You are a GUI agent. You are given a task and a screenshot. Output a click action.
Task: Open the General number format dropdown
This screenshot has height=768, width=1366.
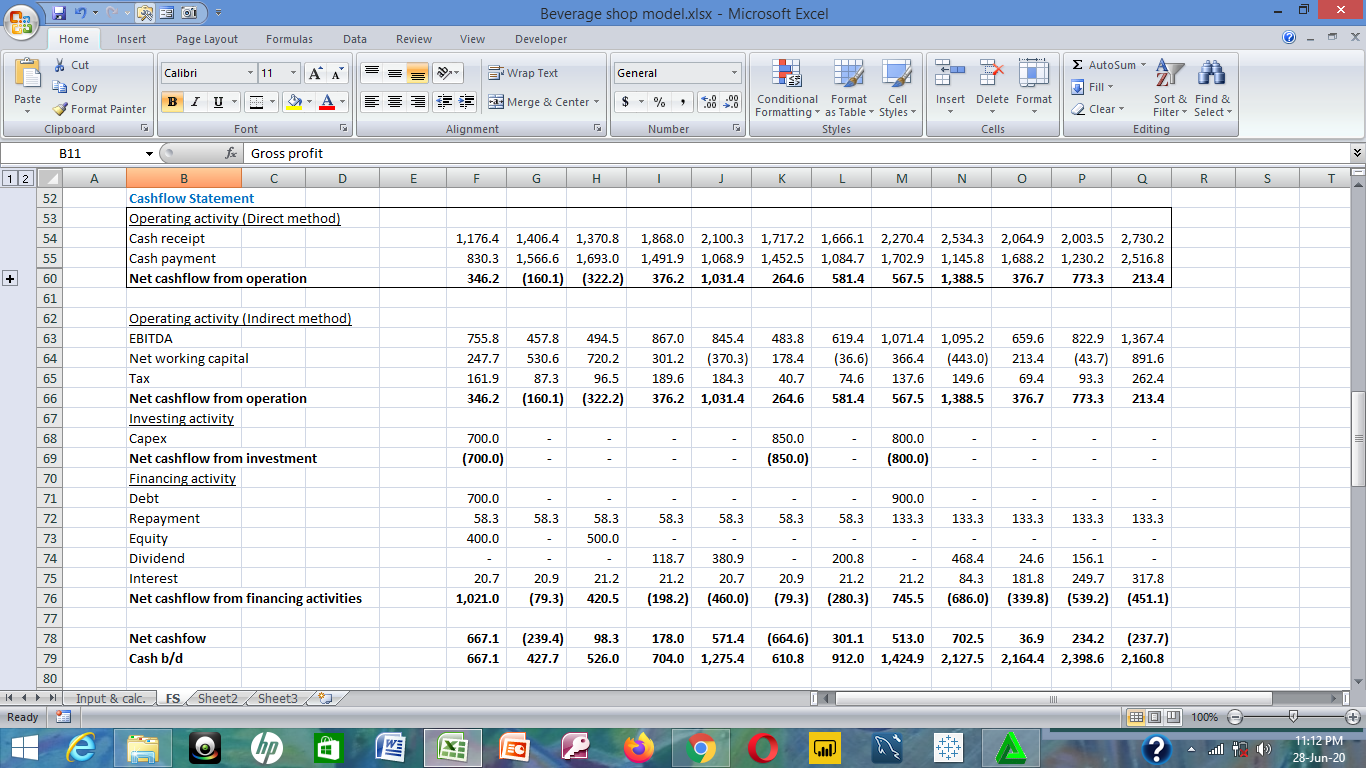click(733, 73)
